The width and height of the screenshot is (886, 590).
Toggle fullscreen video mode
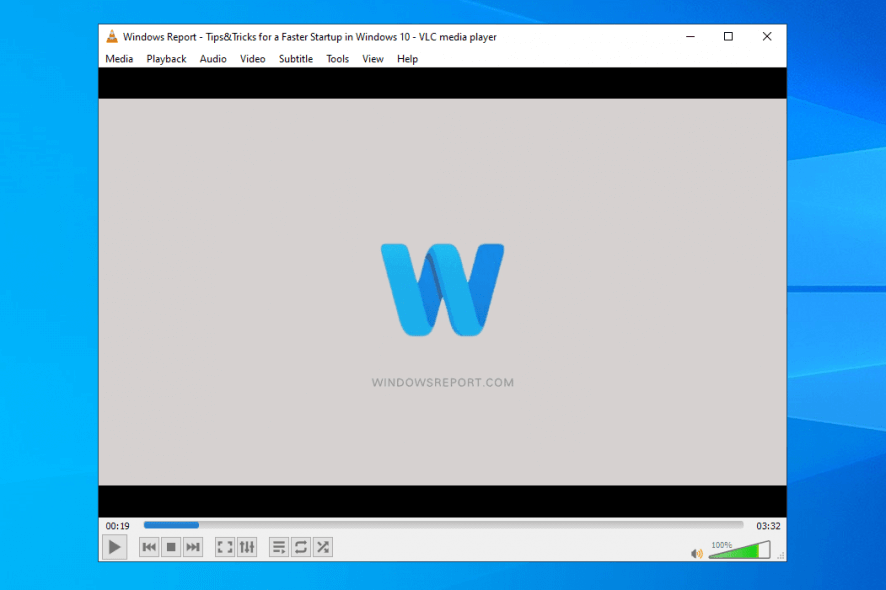225,547
